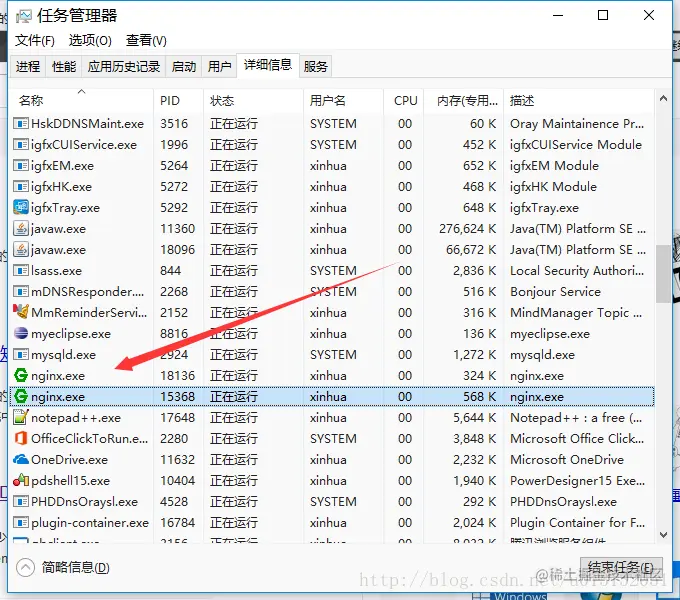Click the scrollbar up arrow
The width and height of the screenshot is (680, 600).
[663, 98]
